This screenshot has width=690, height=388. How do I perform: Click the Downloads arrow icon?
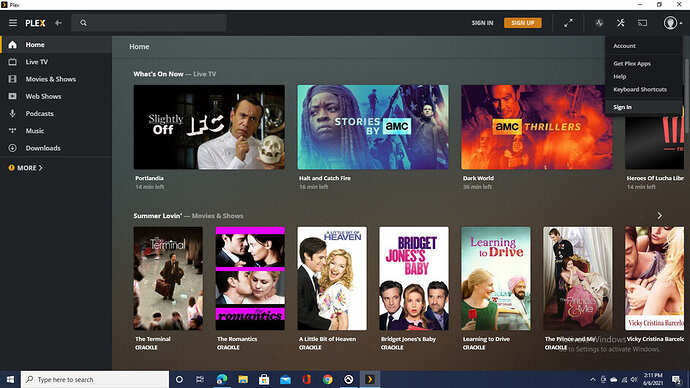pos(12,148)
